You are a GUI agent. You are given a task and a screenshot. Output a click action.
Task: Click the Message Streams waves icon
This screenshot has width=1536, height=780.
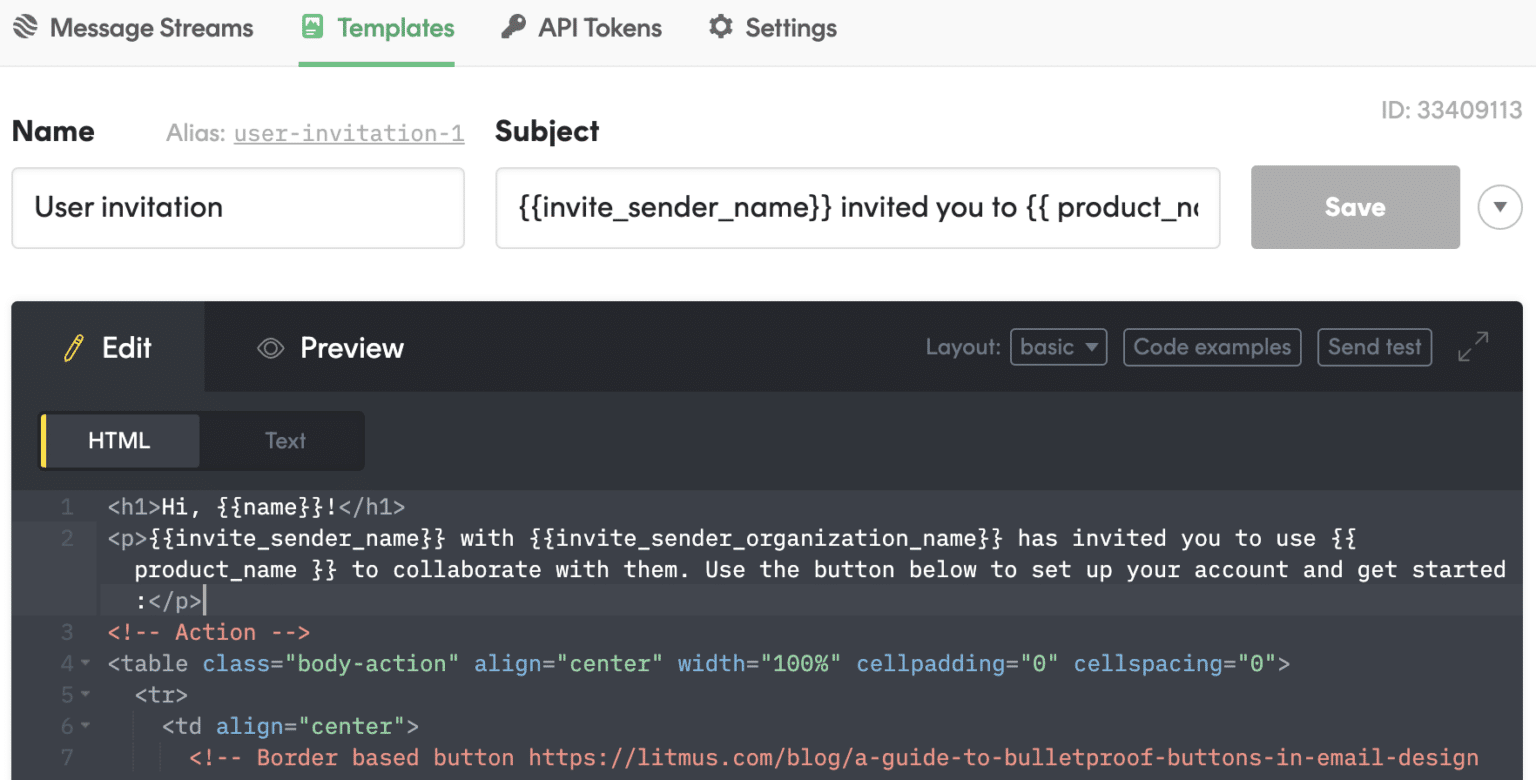(x=25, y=27)
